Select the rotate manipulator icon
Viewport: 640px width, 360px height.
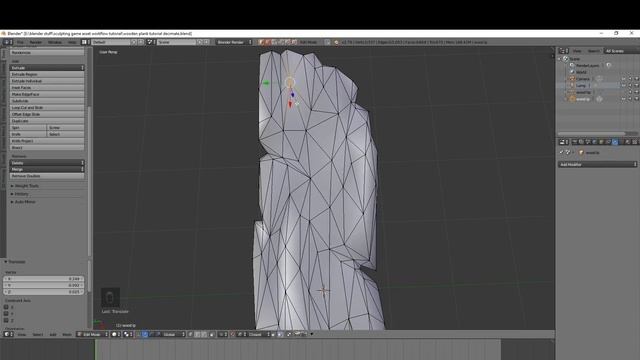151,334
